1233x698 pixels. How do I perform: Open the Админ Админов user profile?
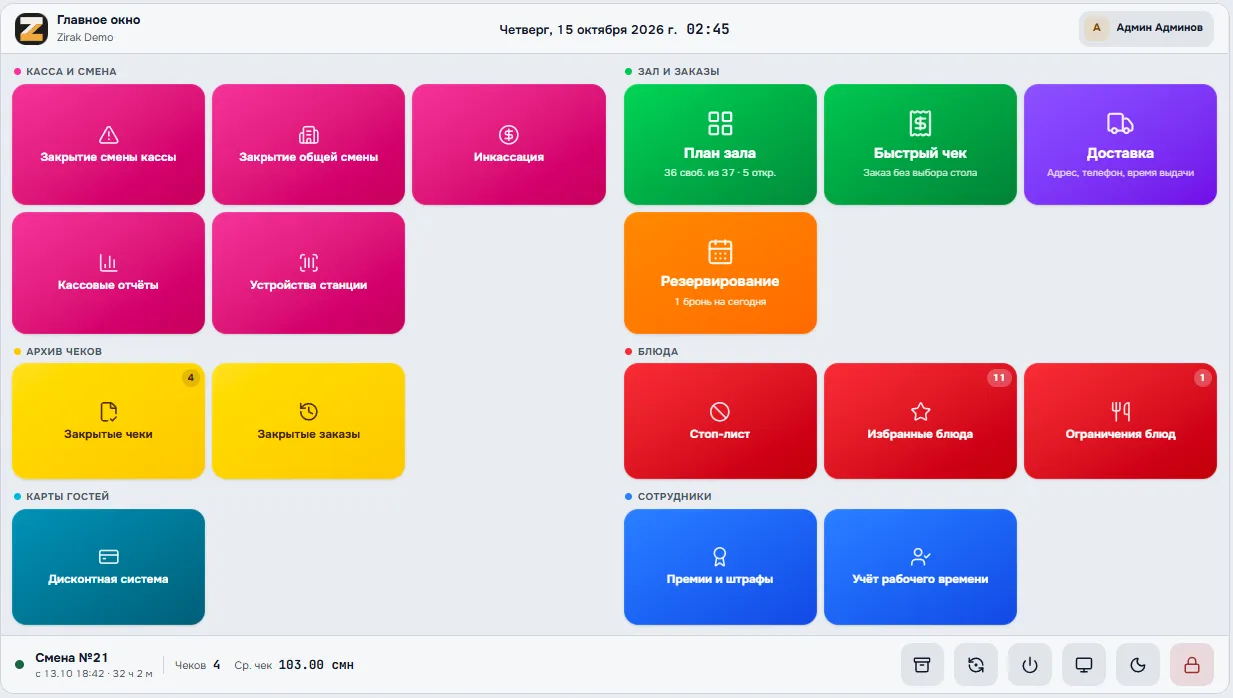1146,28
